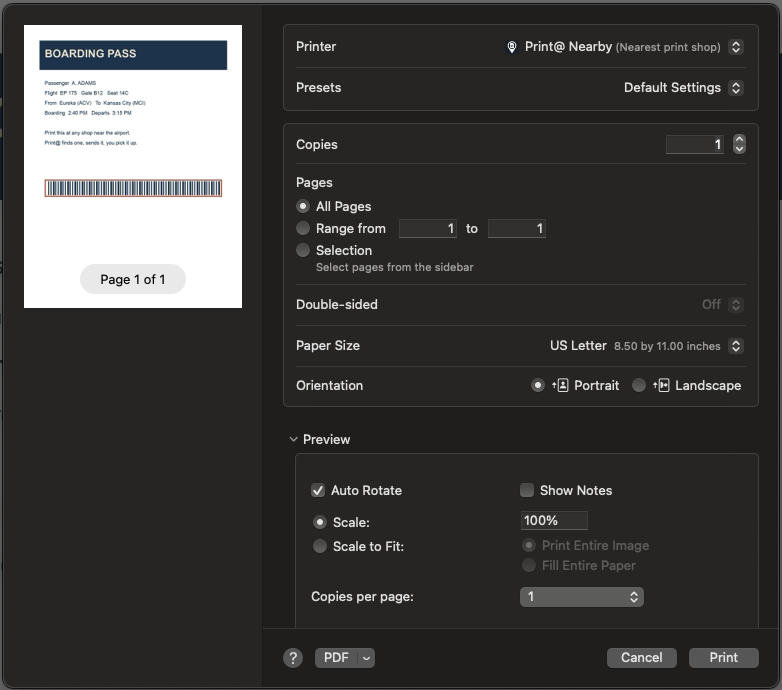Click the Cancel button
The image size is (782, 690).
[641, 658]
